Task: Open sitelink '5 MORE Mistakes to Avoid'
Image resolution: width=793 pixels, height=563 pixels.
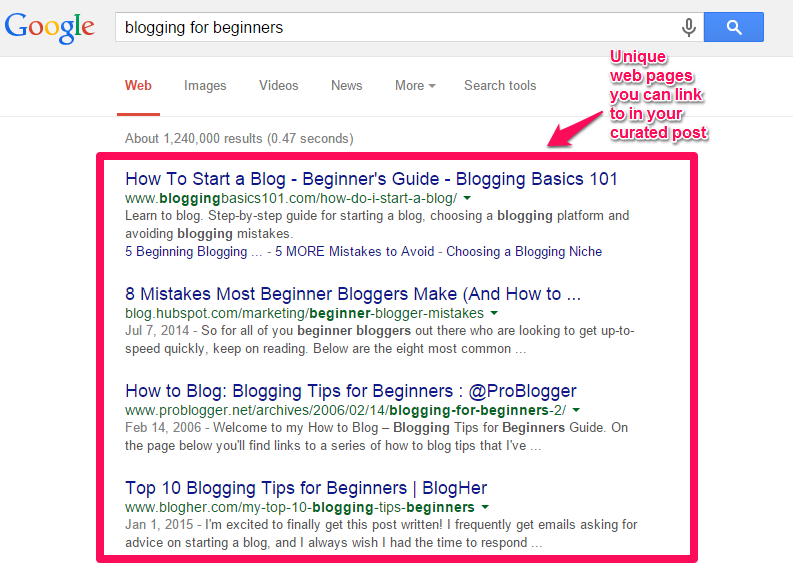Action: 355,251
